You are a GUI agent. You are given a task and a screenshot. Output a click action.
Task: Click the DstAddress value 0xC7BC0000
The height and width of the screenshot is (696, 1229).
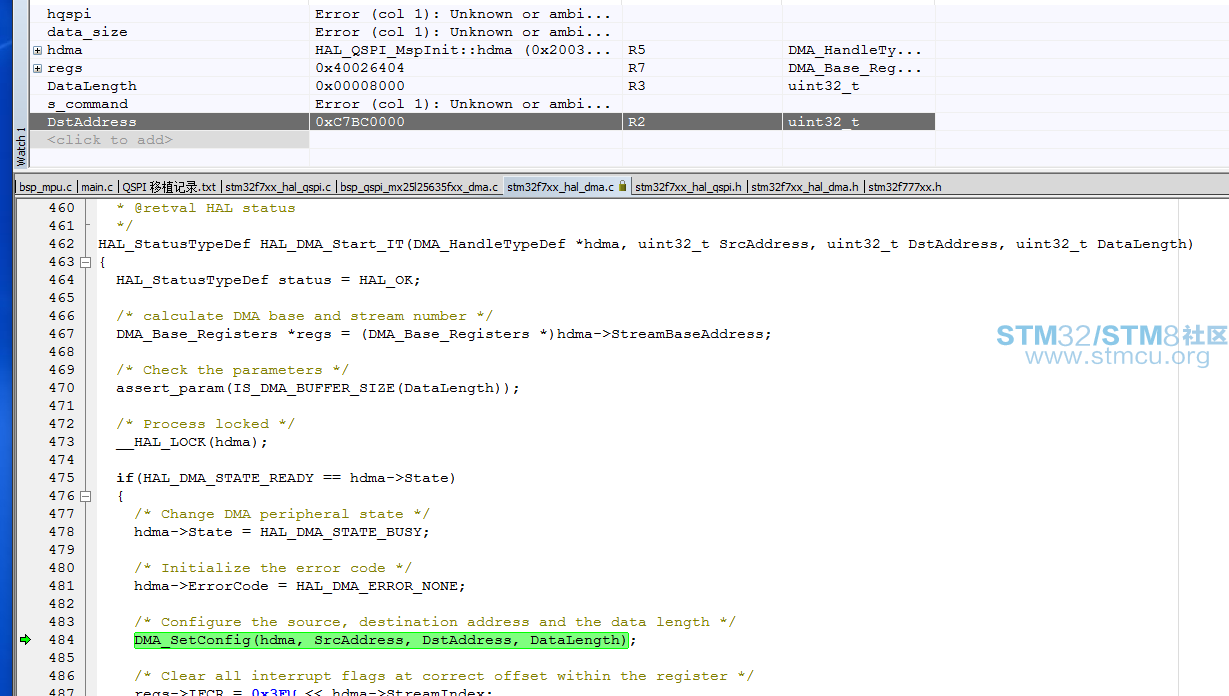[360, 122]
